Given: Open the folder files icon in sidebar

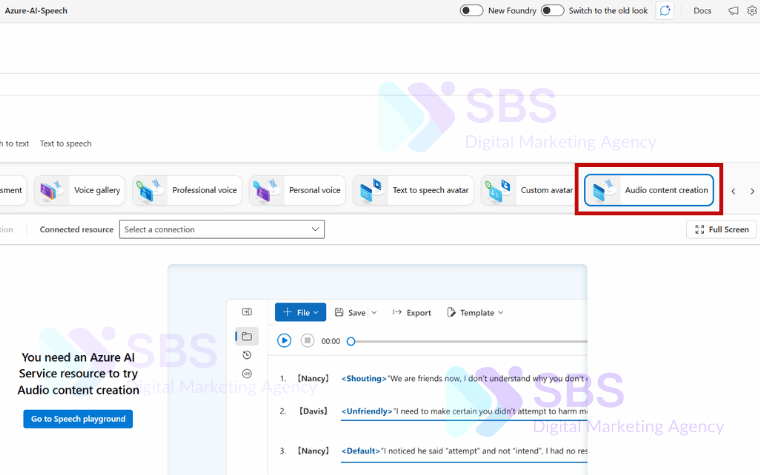Looking at the screenshot, I should coord(247,336).
